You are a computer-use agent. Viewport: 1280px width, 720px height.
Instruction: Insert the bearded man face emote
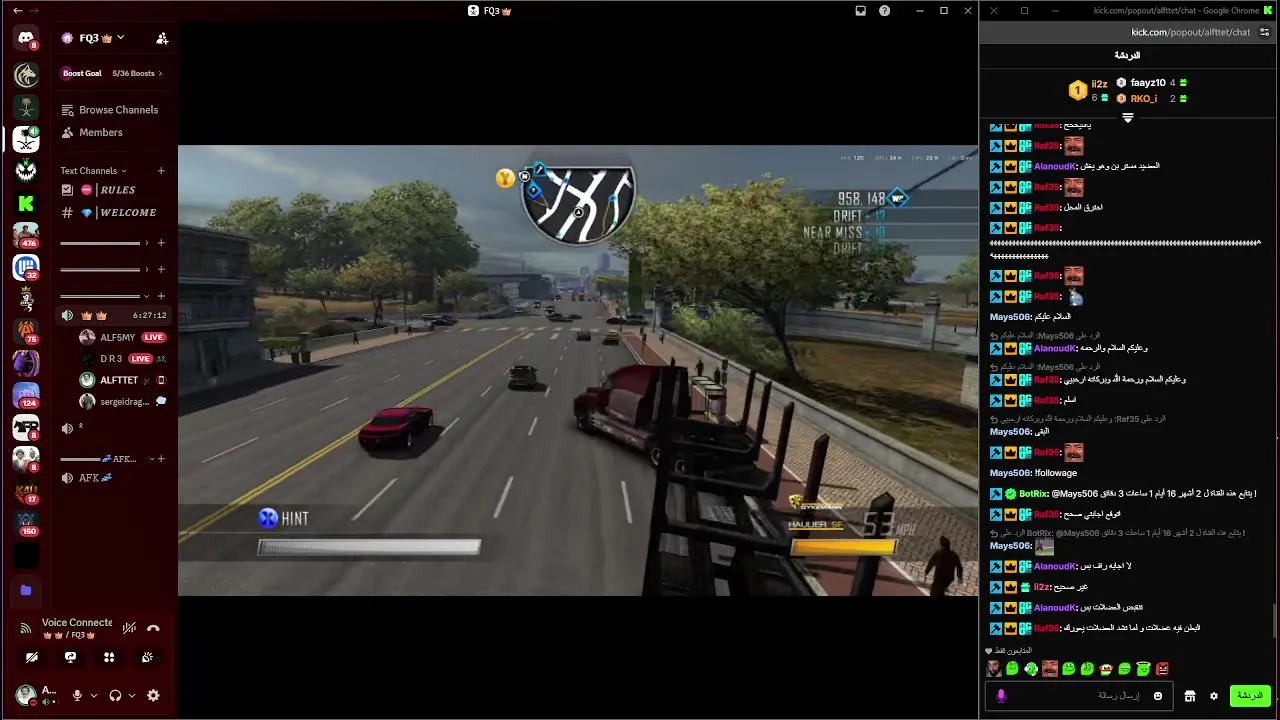(993, 669)
